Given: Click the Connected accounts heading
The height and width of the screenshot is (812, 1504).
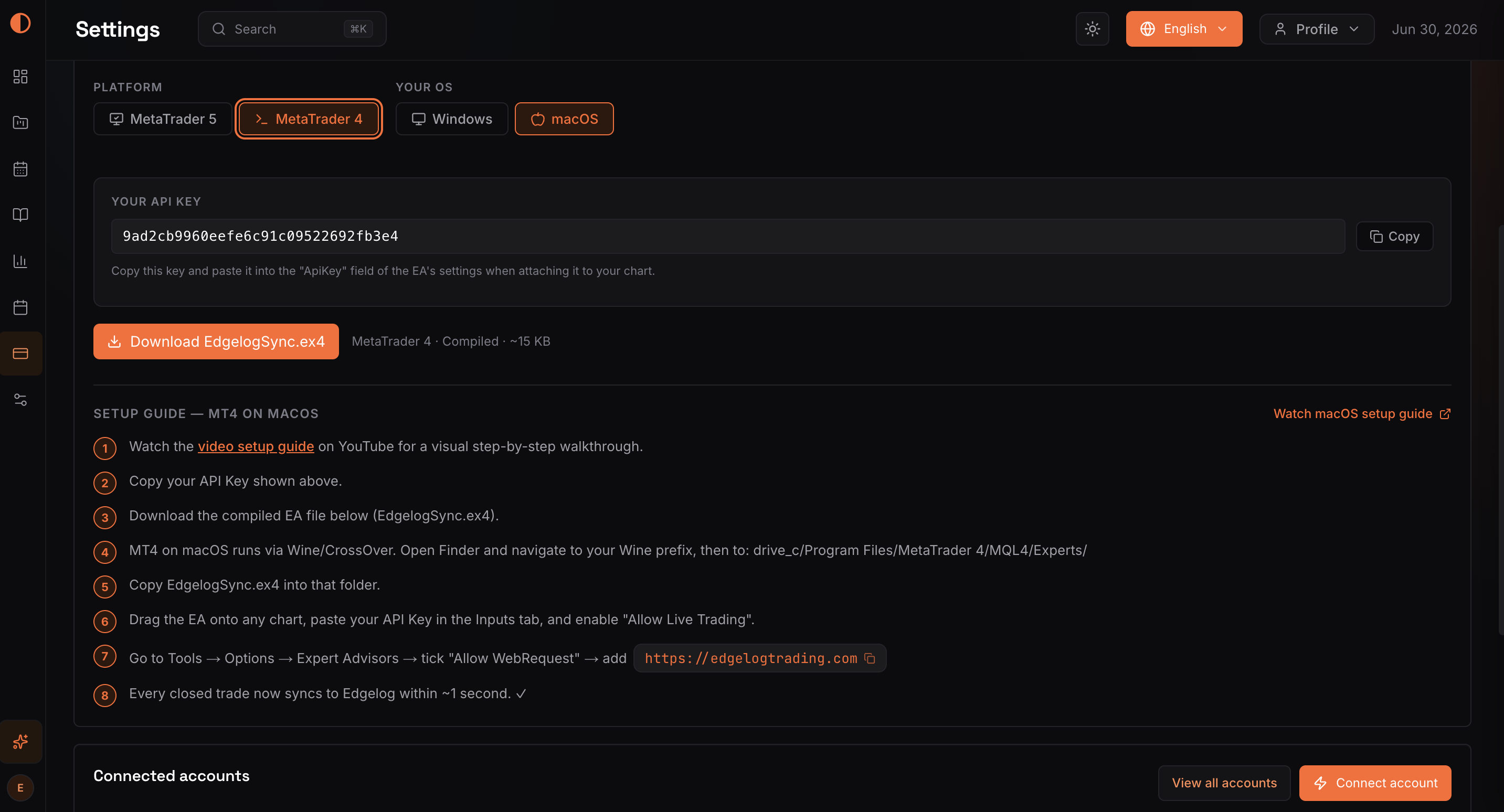Looking at the screenshot, I should 171,775.
